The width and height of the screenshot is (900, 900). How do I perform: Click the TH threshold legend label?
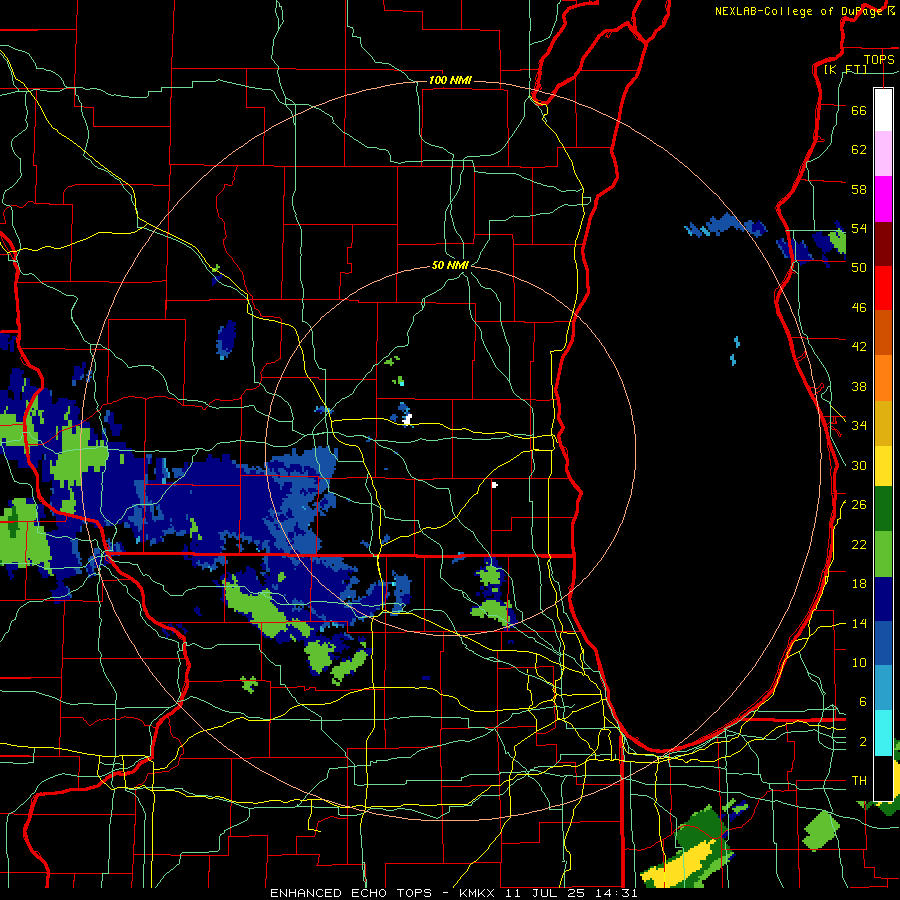859,781
